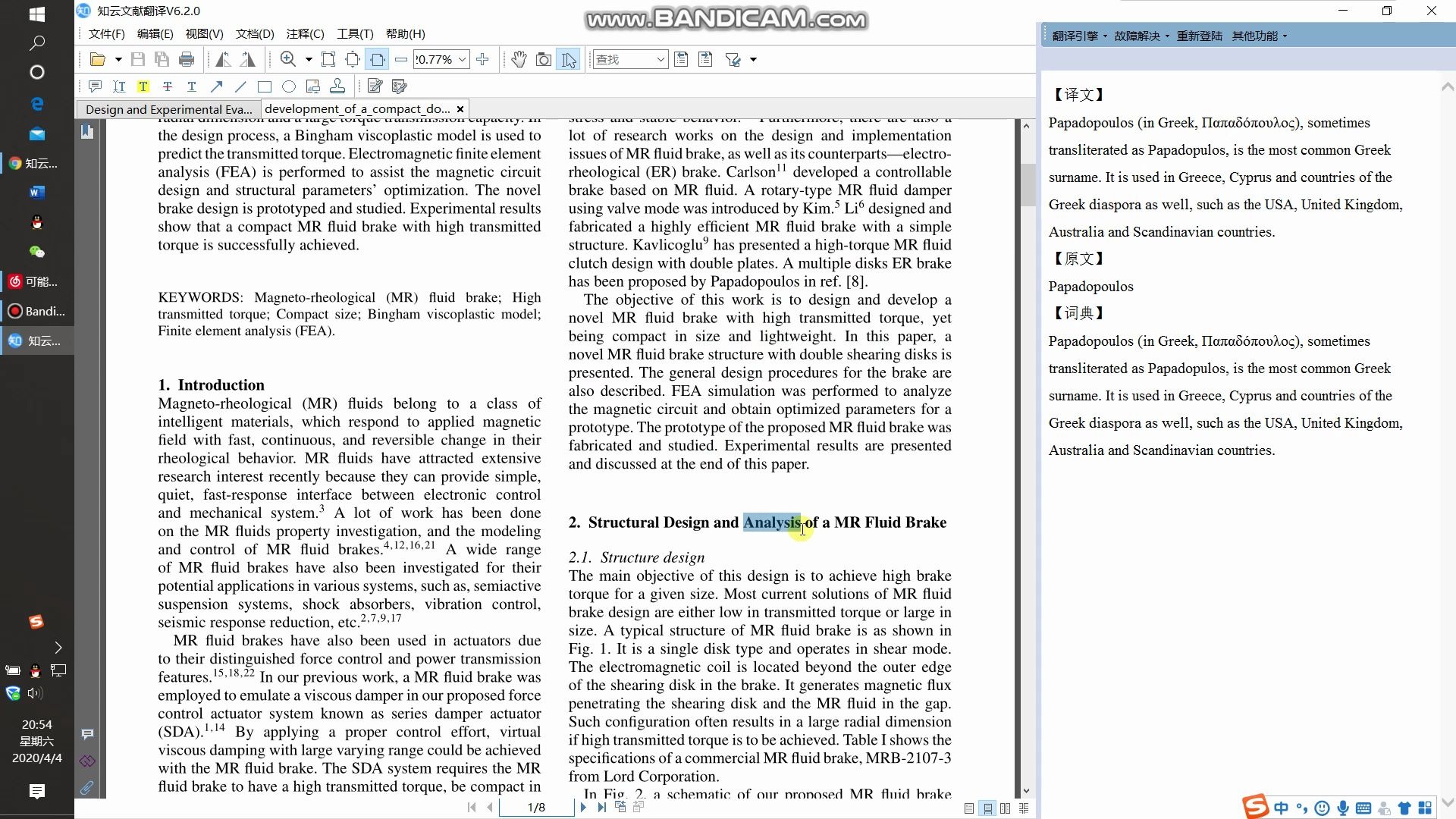The height and width of the screenshot is (819, 1456).
Task: Jump to the next search result
Action: tap(705, 59)
